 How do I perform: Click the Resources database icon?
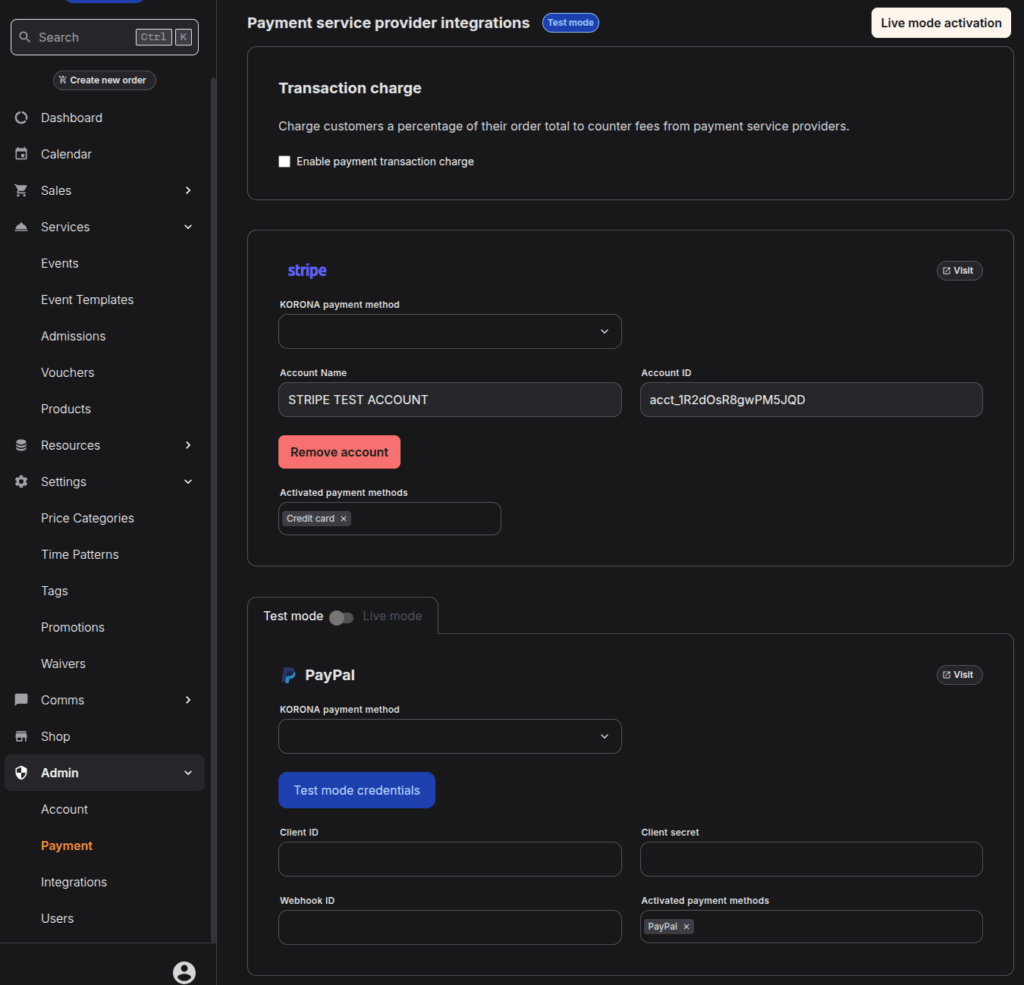[21, 445]
